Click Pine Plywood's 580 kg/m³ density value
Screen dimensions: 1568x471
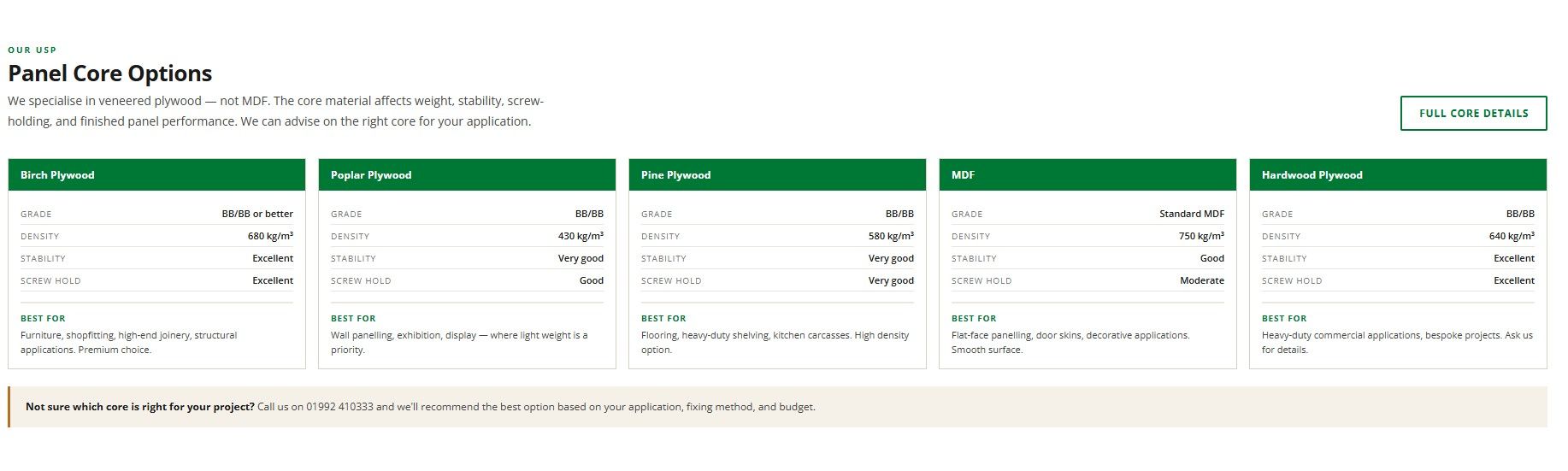coord(891,236)
